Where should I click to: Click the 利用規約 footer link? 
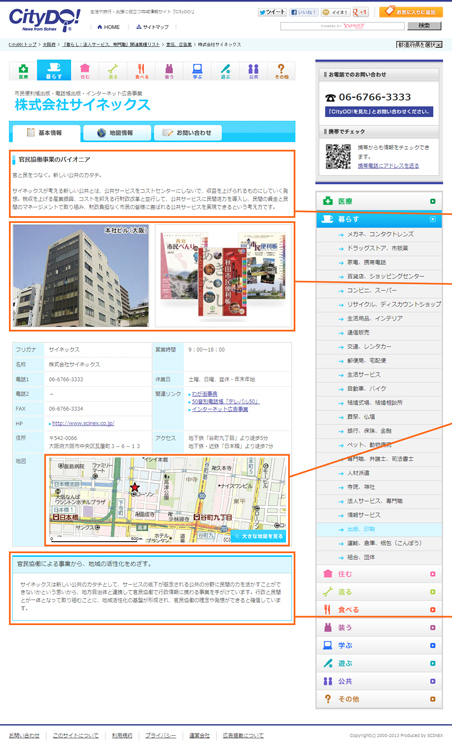coord(122,736)
